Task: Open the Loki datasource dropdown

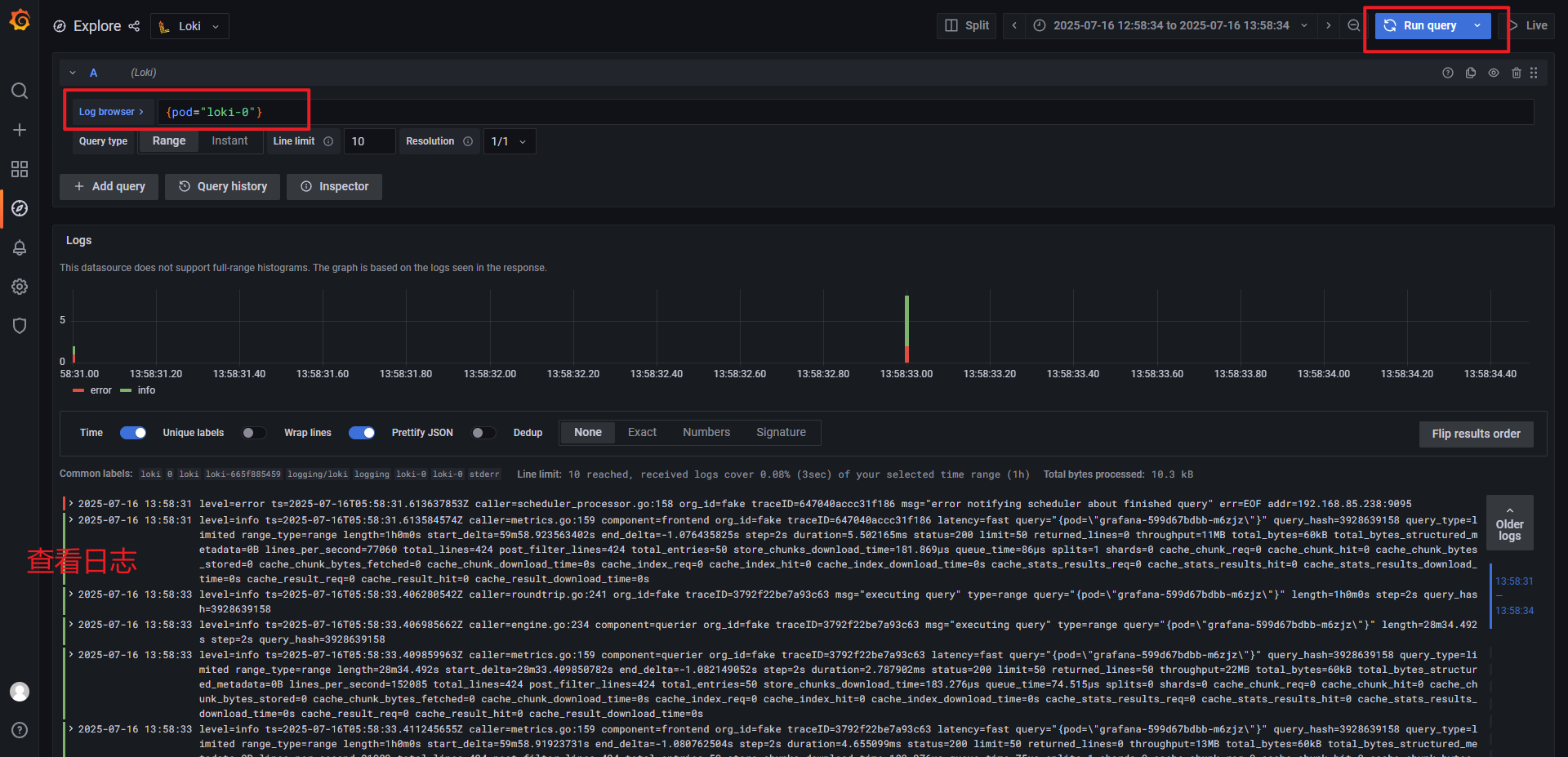Action: click(189, 26)
